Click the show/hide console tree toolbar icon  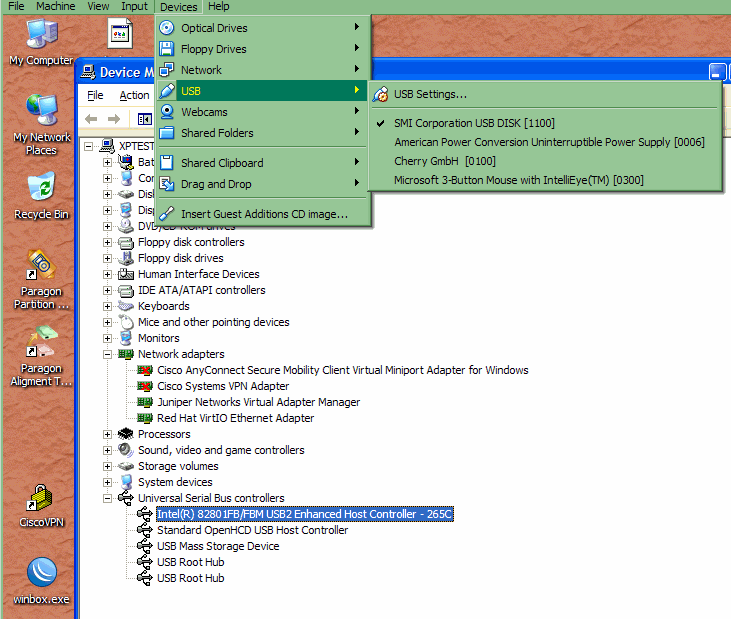click(145, 119)
